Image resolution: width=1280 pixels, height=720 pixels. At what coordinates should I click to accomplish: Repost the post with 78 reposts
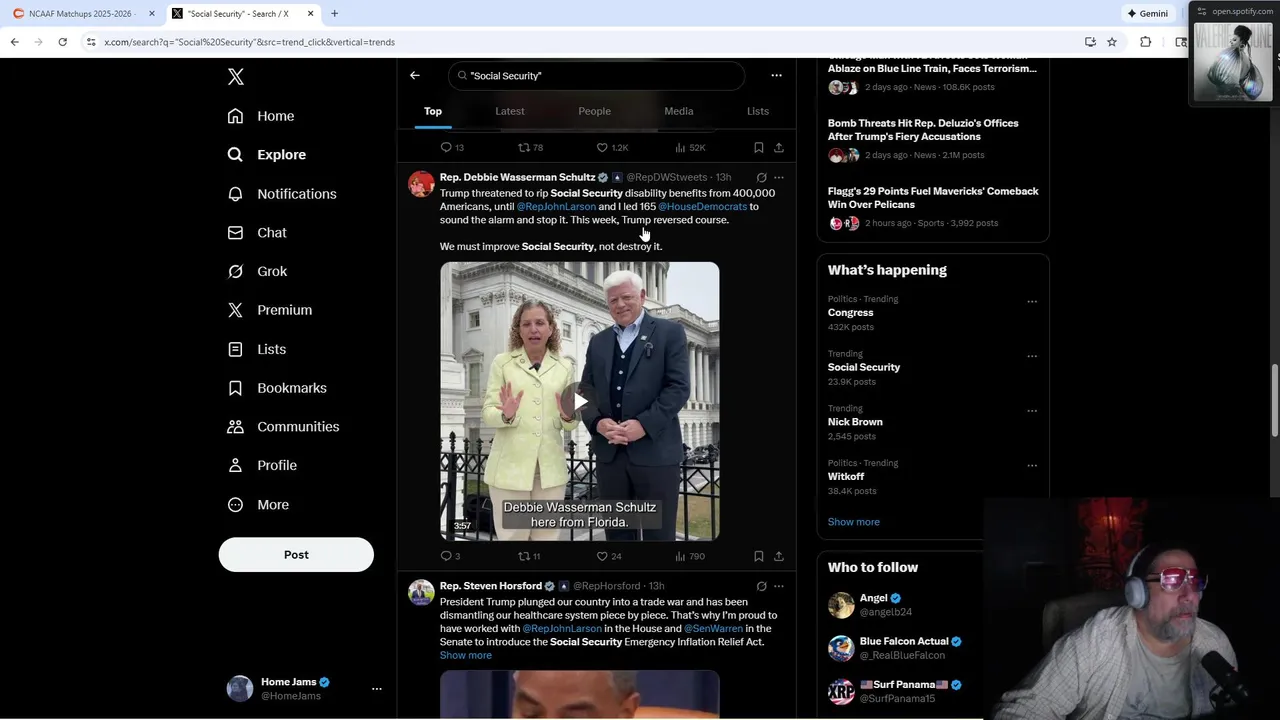(x=530, y=147)
